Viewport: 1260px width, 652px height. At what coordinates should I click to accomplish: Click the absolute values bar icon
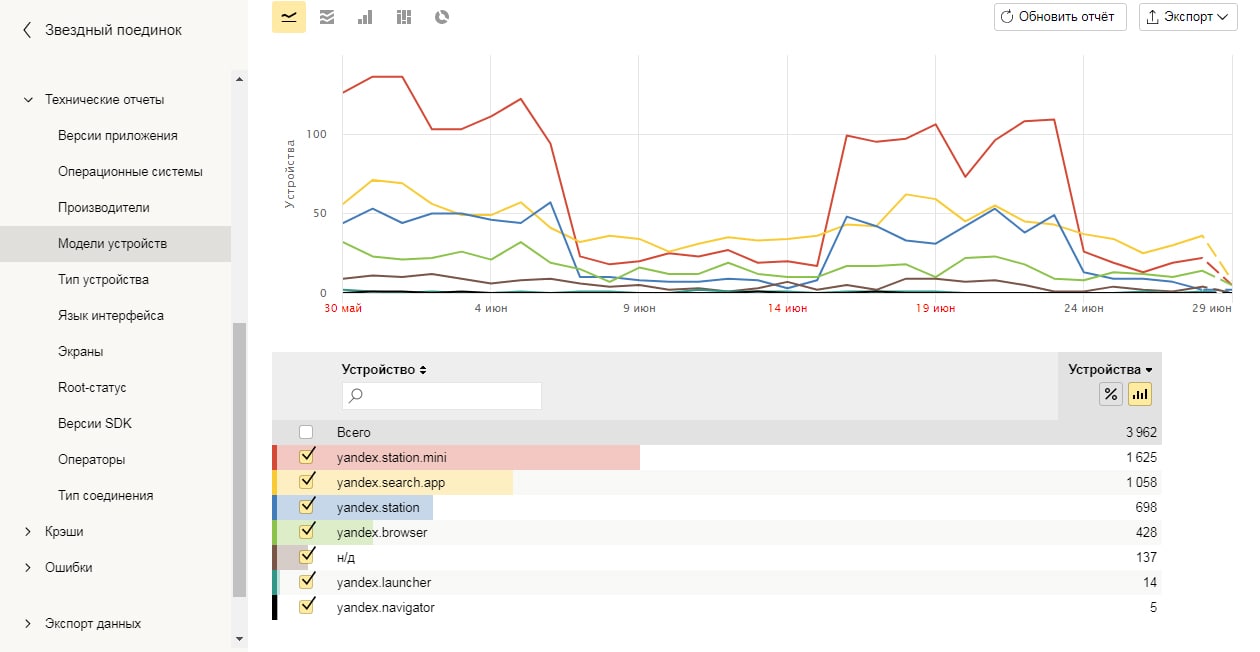(x=1140, y=394)
